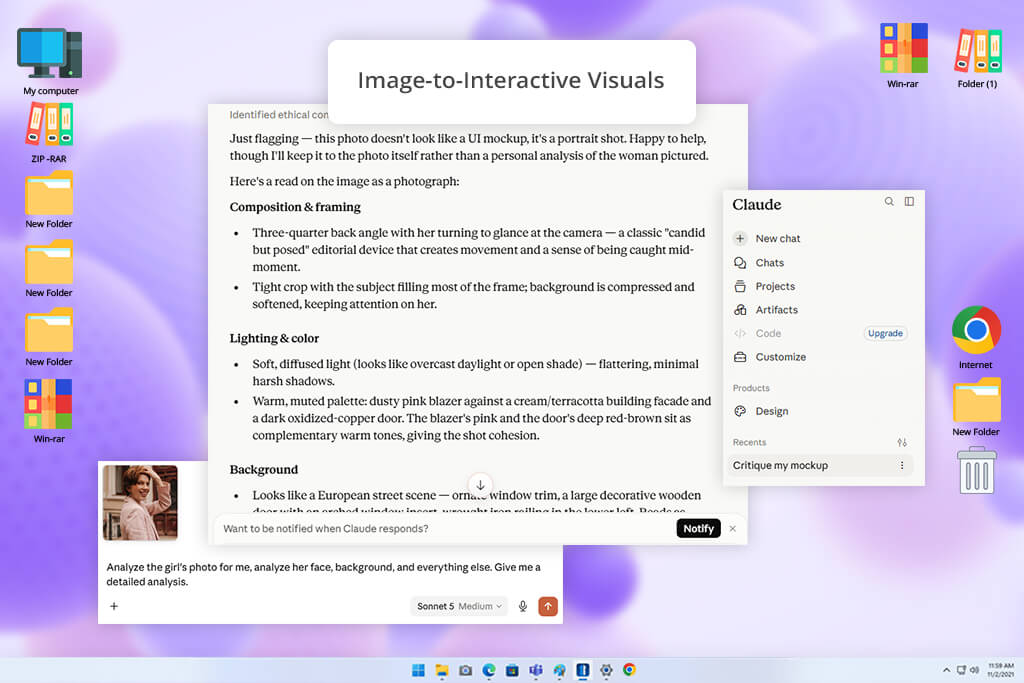Open the Internet Chrome shortcut
Viewport: 1024px width, 683px height.
[976, 337]
